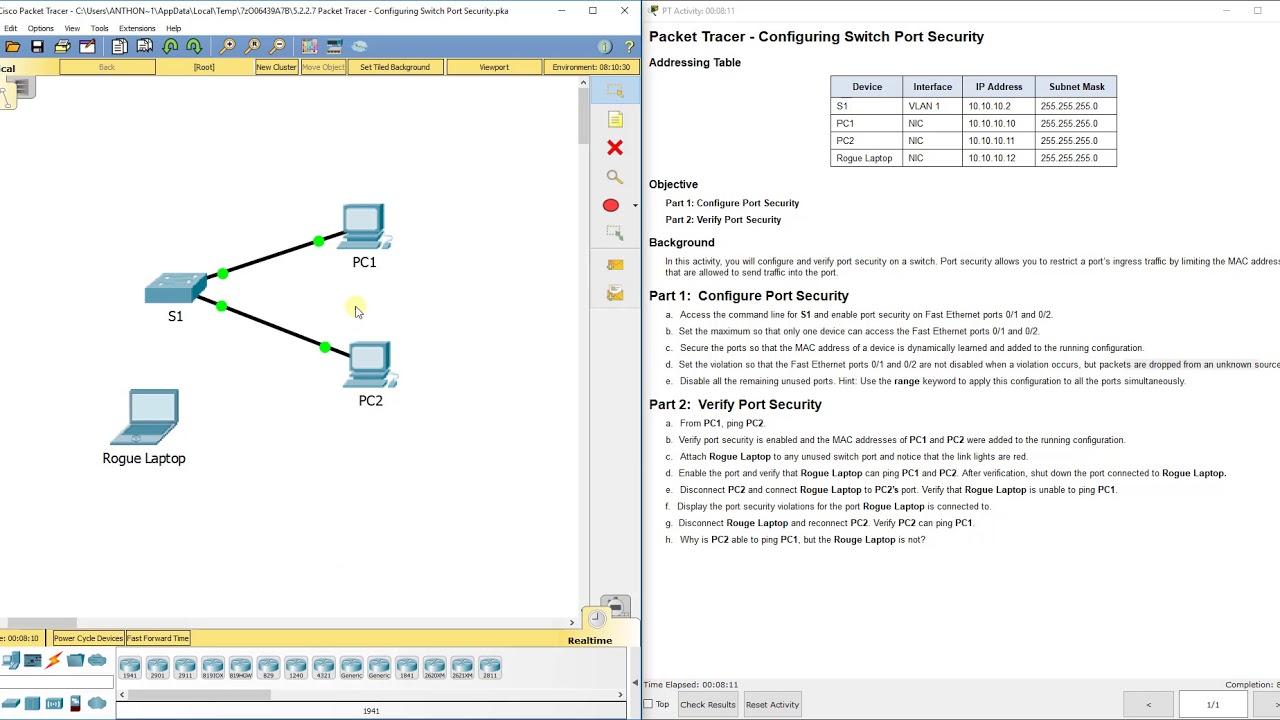Viewport: 1280px width, 720px height.
Task: Choose the Inspect magnifier tool
Action: pyautogui.click(x=615, y=177)
